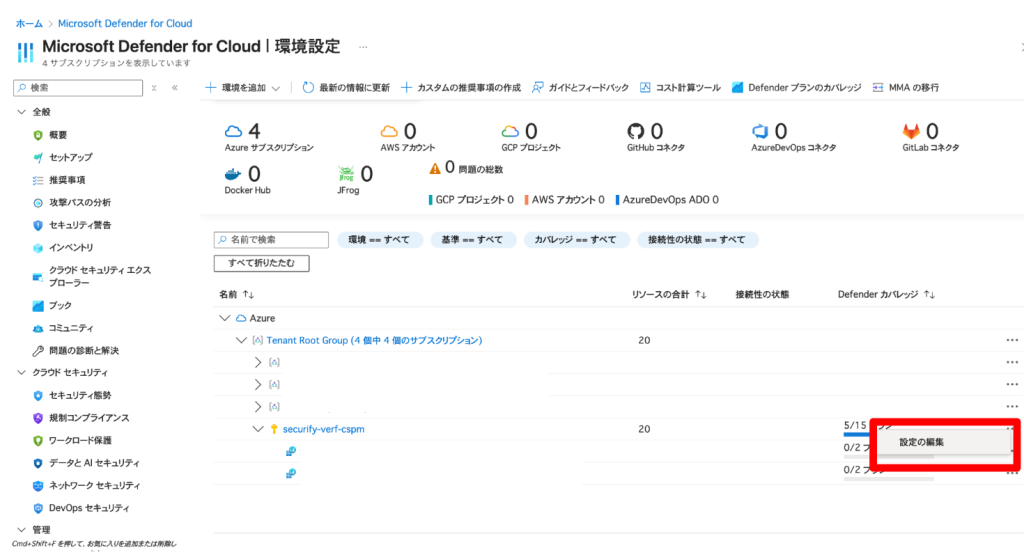This screenshot has height=557, width=1024.
Task: Click the すべて折りたたむ button
Action: point(262,263)
